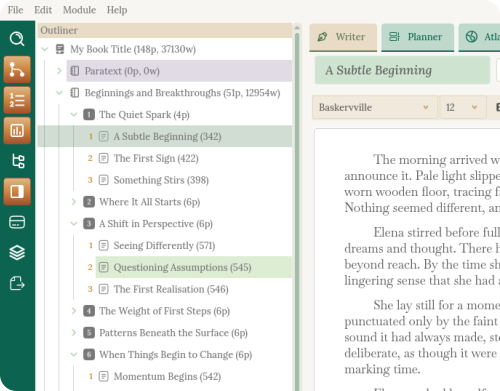The height and width of the screenshot is (391, 500).
Task: Click chapter 5 badge of Patterns Beneath the Surface
Action: point(89,333)
